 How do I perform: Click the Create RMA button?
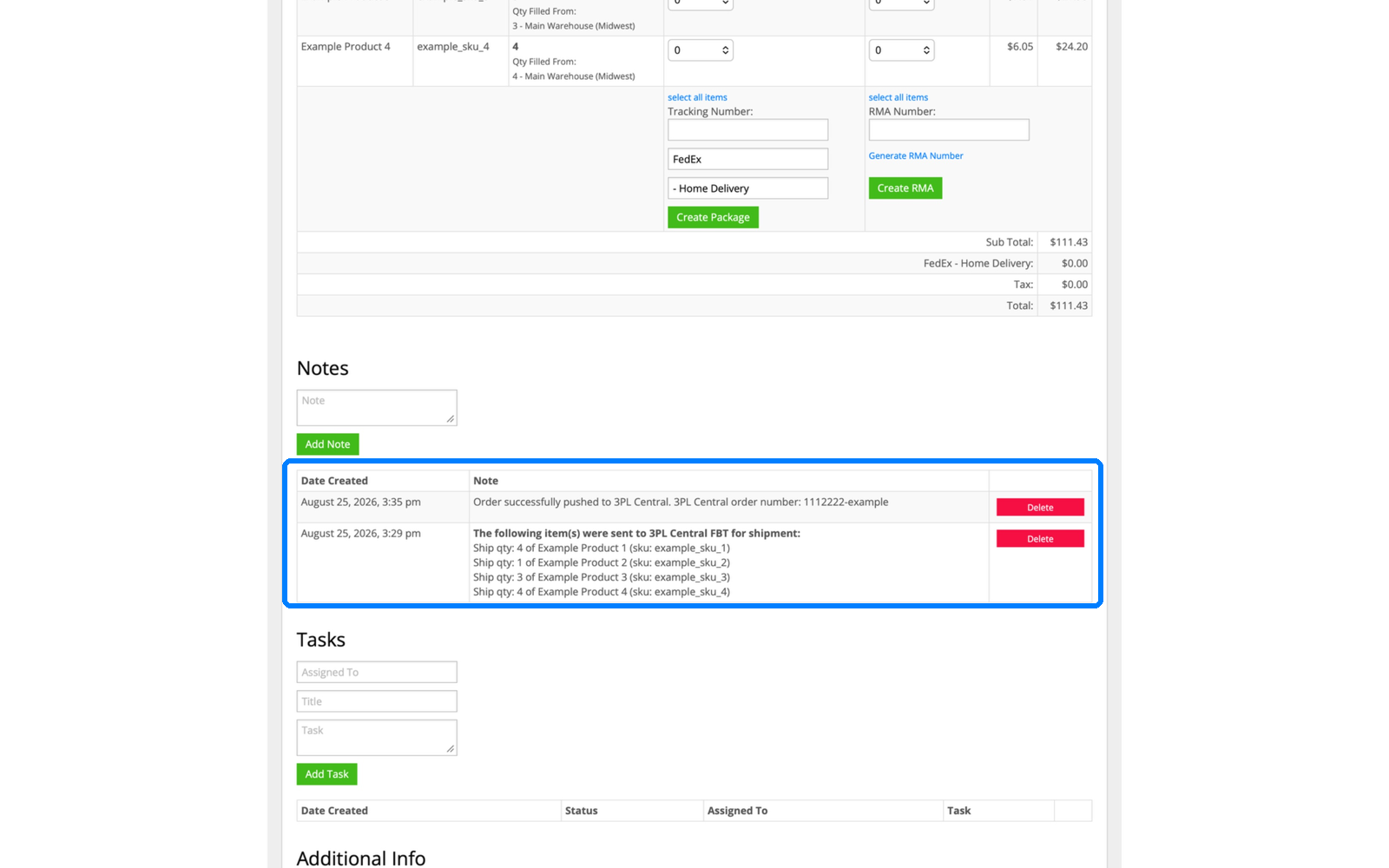[905, 188]
